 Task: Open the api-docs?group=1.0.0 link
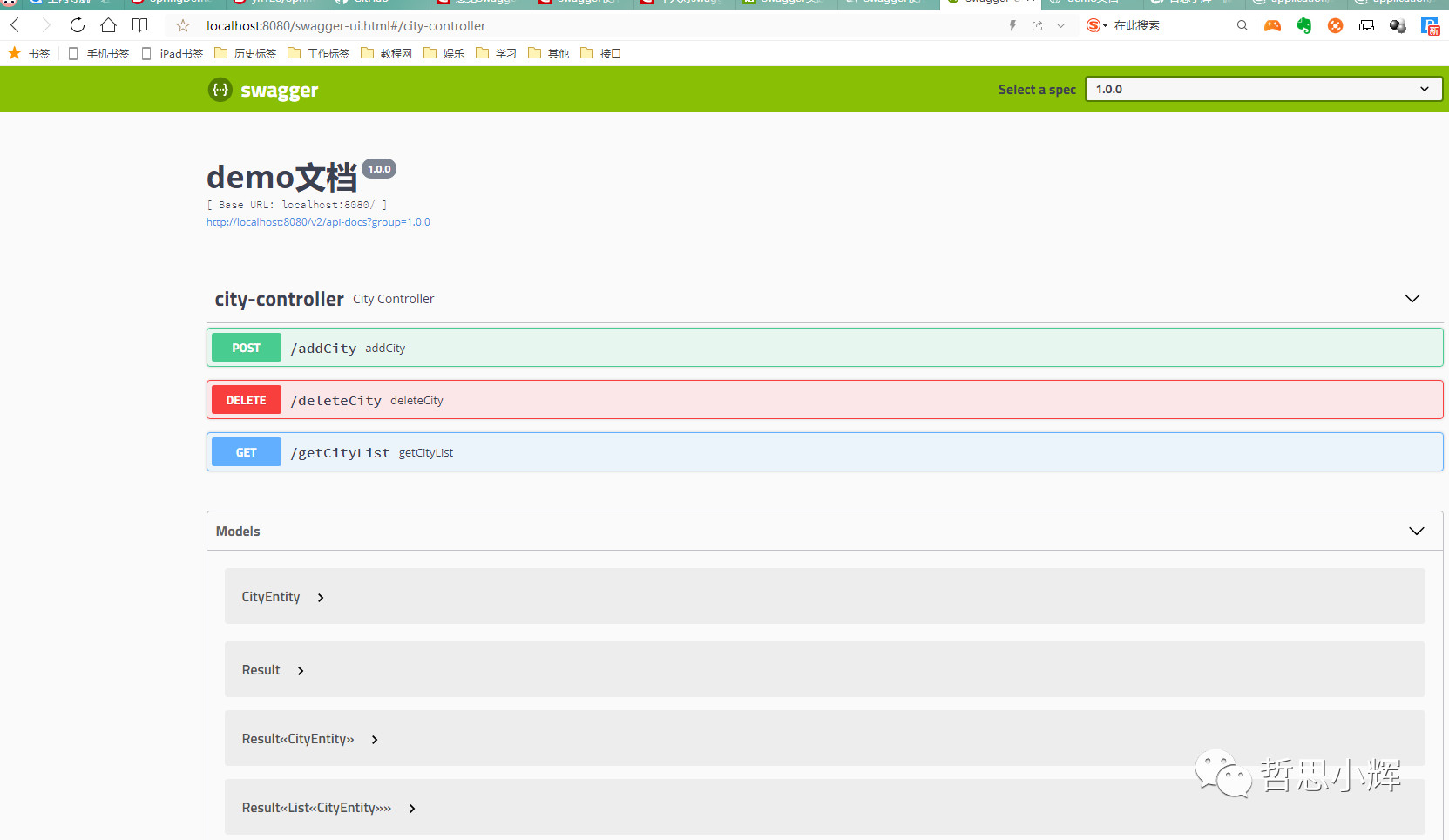318,222
